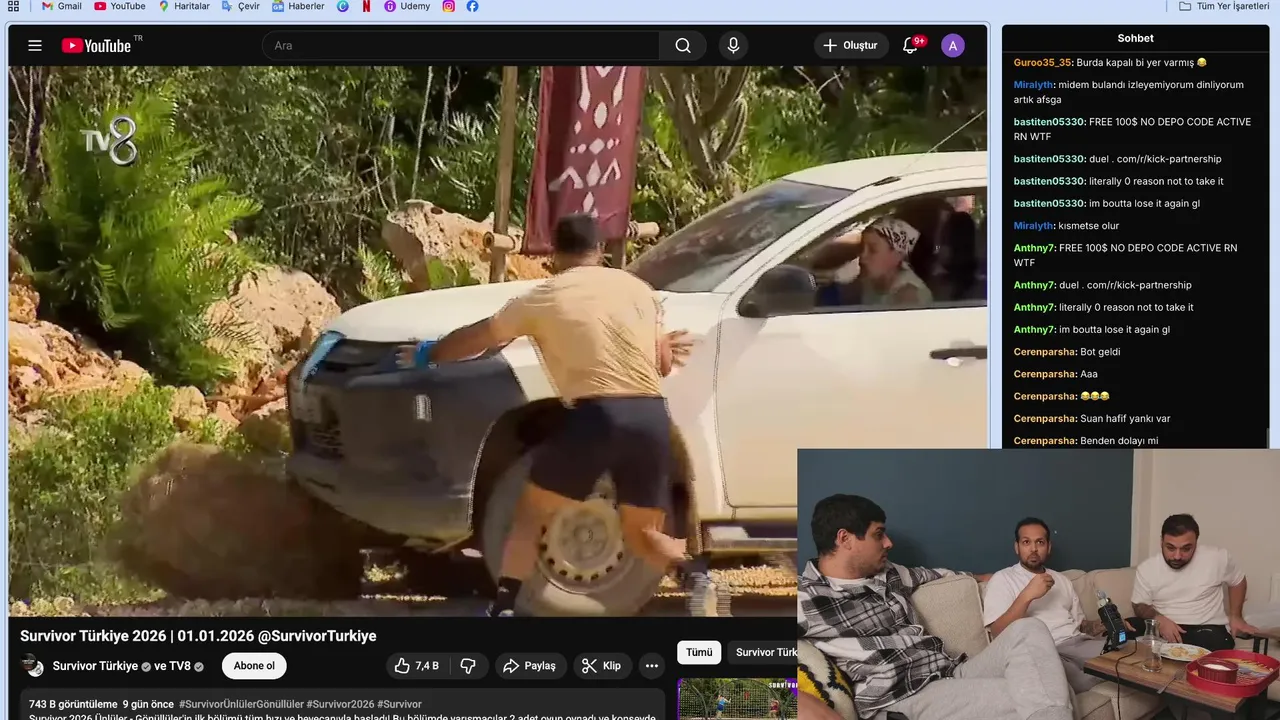1280x720 pixels.
Task: Click the Paylaş share button
Action: point(530,666)
